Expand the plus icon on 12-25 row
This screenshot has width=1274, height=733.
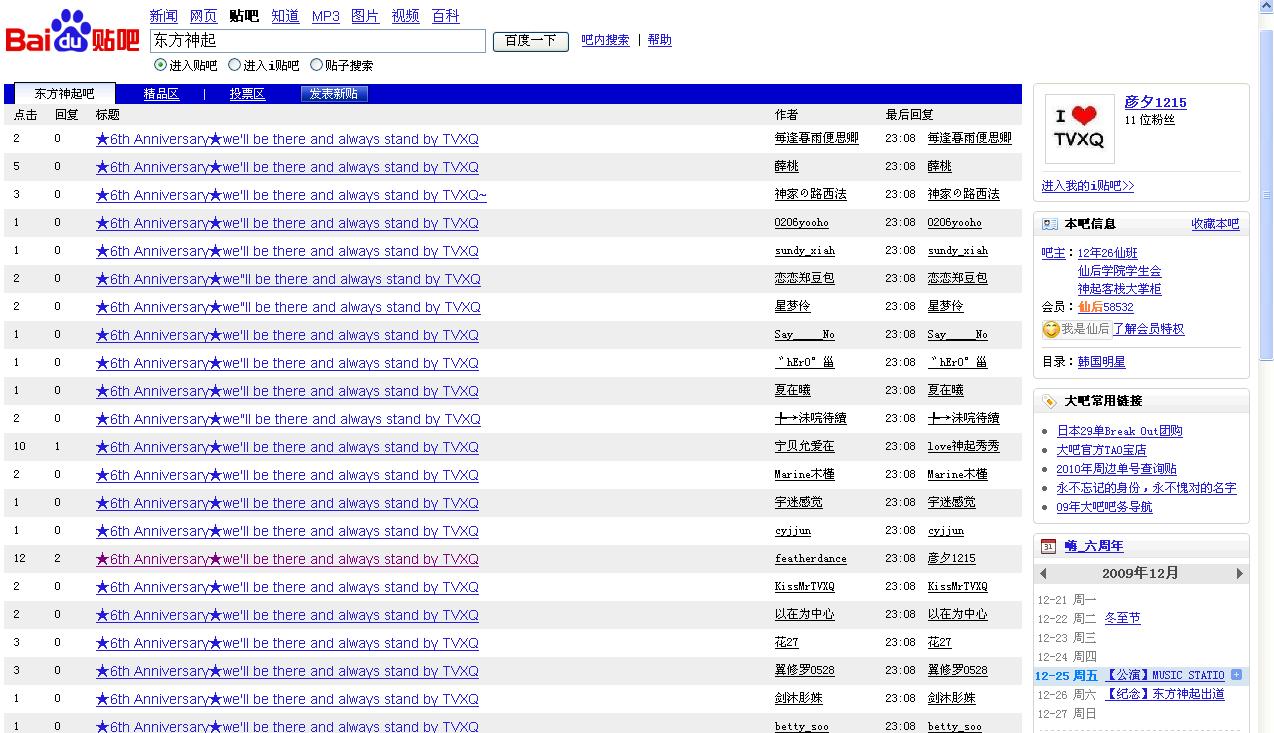[x=1237, y=675]
